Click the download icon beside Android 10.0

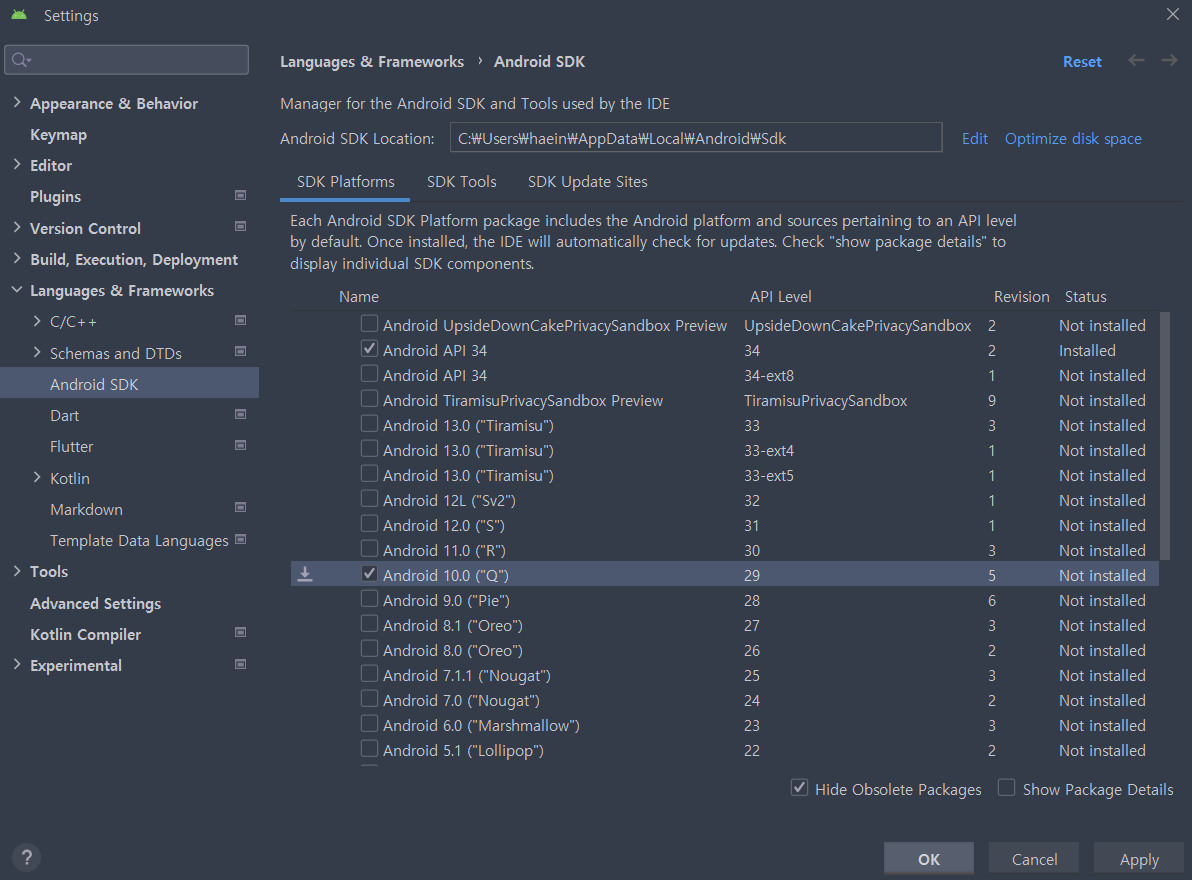pyautogui.click(x=305, y=575)
